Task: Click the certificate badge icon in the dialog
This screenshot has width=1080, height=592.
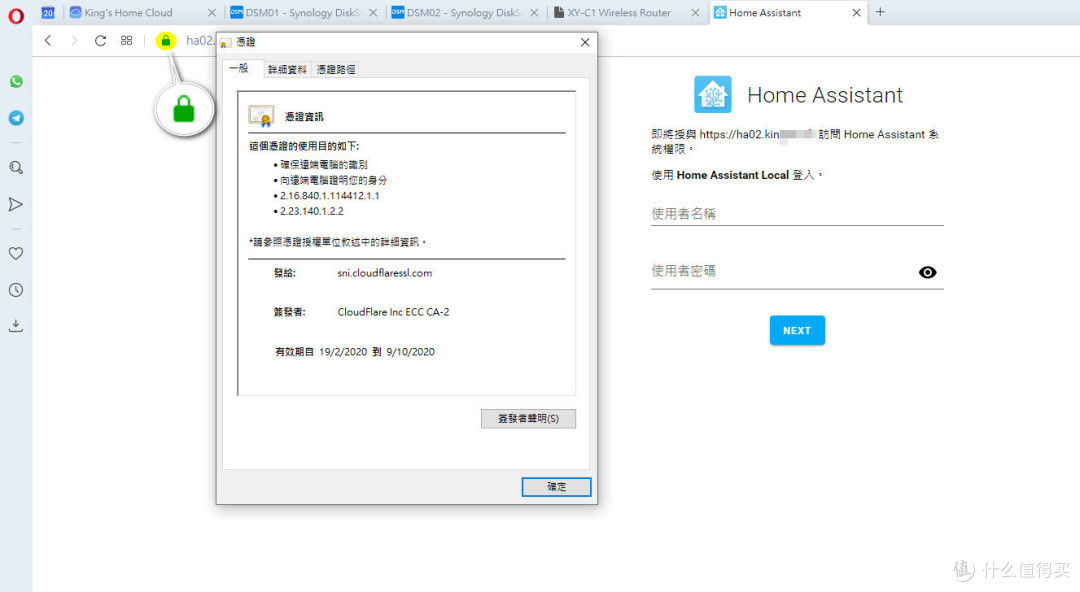Action: coord(261,116)
